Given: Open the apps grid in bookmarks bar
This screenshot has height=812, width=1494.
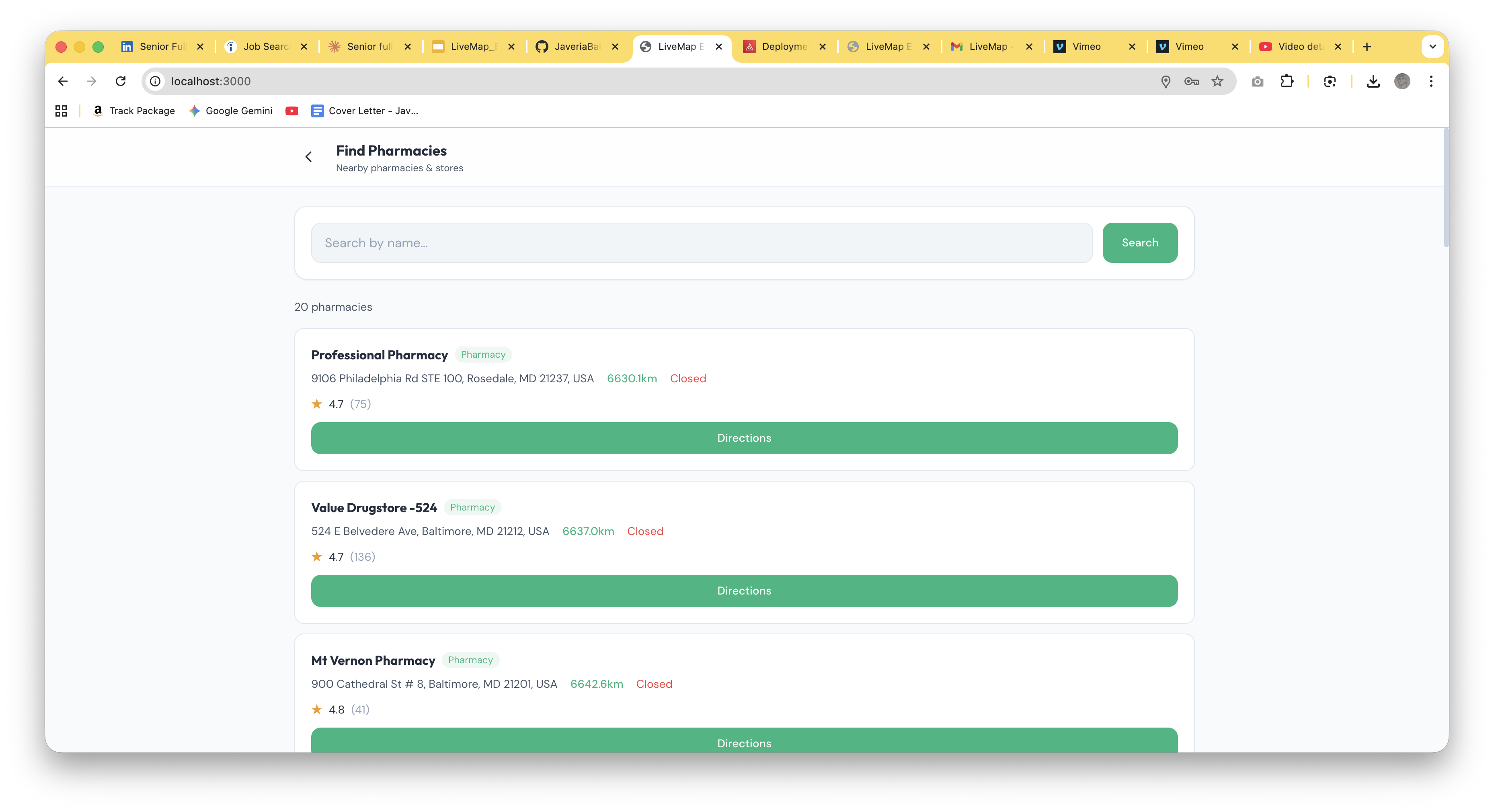Looking at the screenshot, I should (x=61, y=111).
